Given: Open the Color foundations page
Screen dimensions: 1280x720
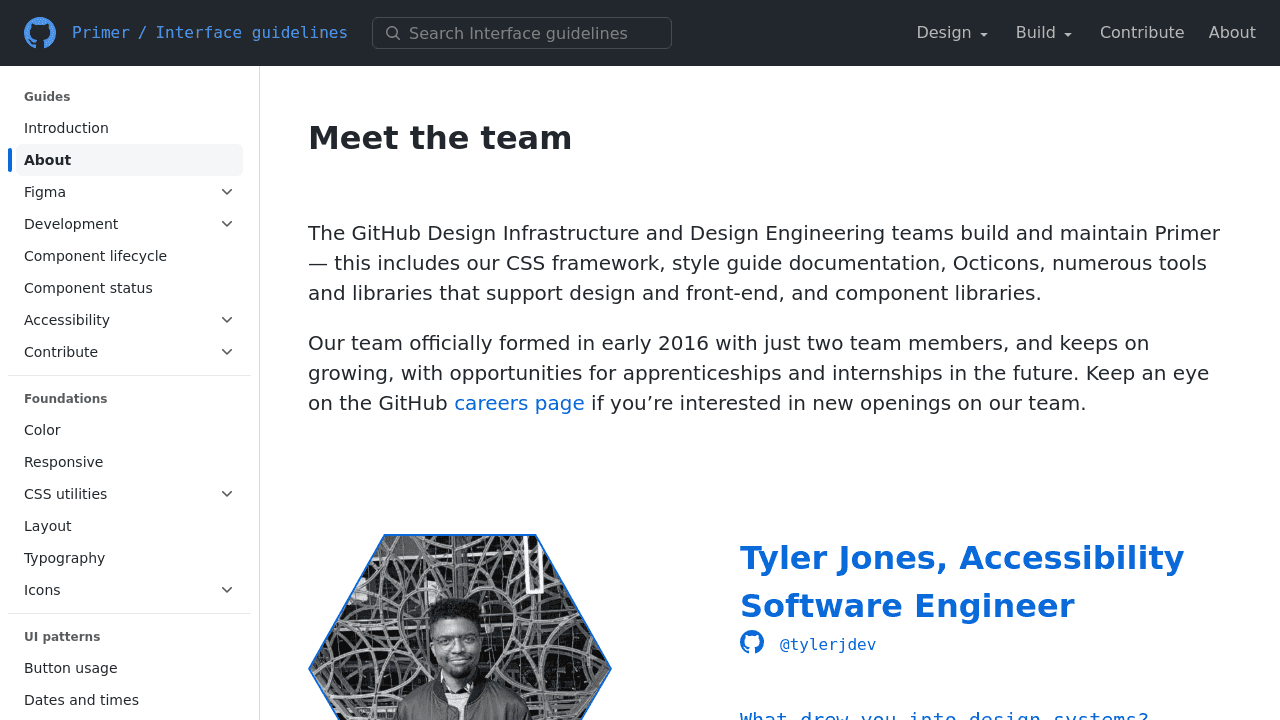Looking at the screenshot, I should [x=42, y=430].
